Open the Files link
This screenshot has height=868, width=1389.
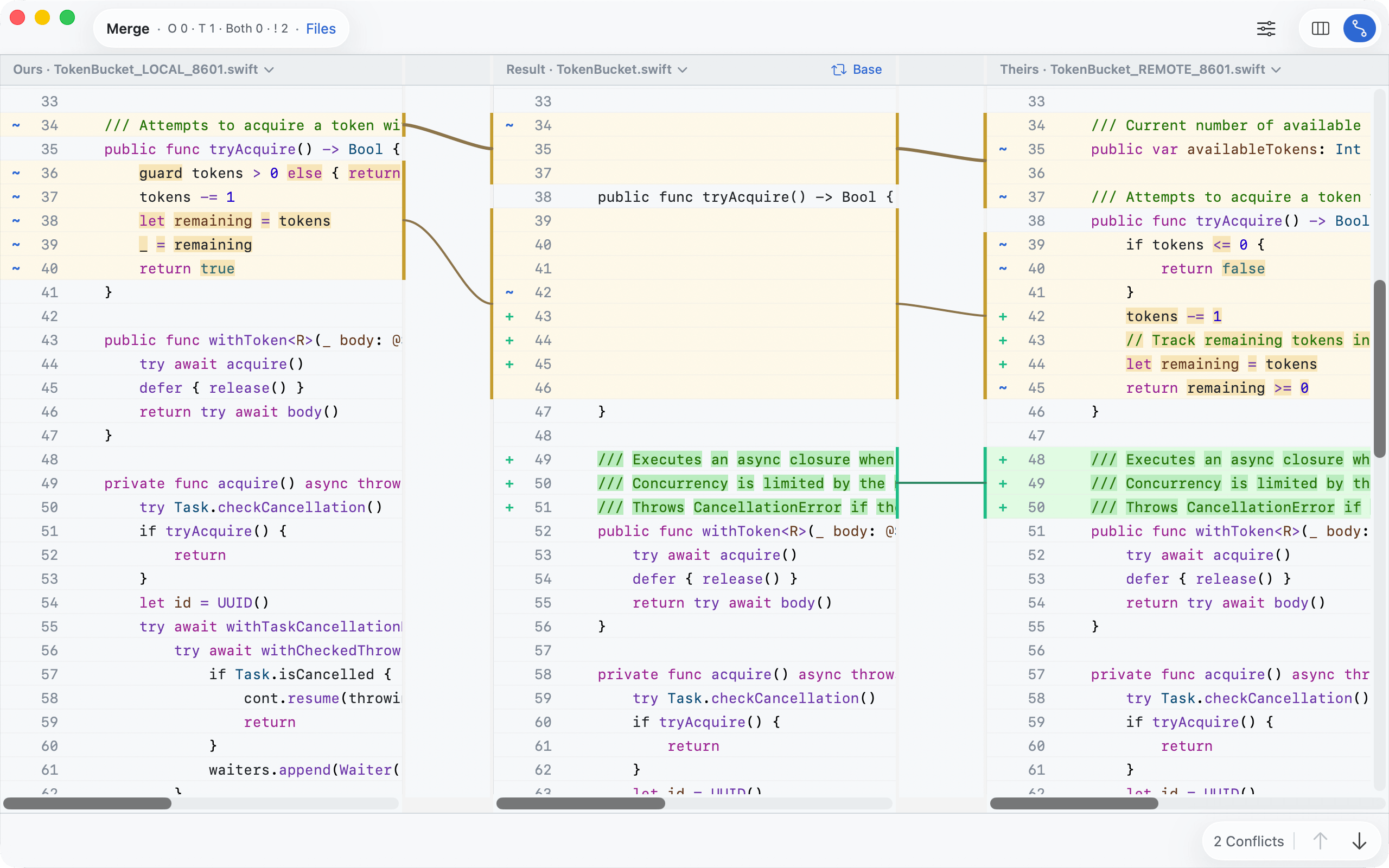click(x=320, y=29)
